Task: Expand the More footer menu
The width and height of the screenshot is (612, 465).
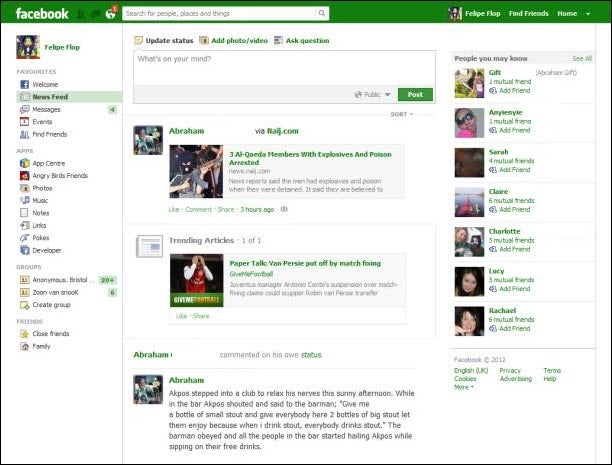Action: point(463,387)
